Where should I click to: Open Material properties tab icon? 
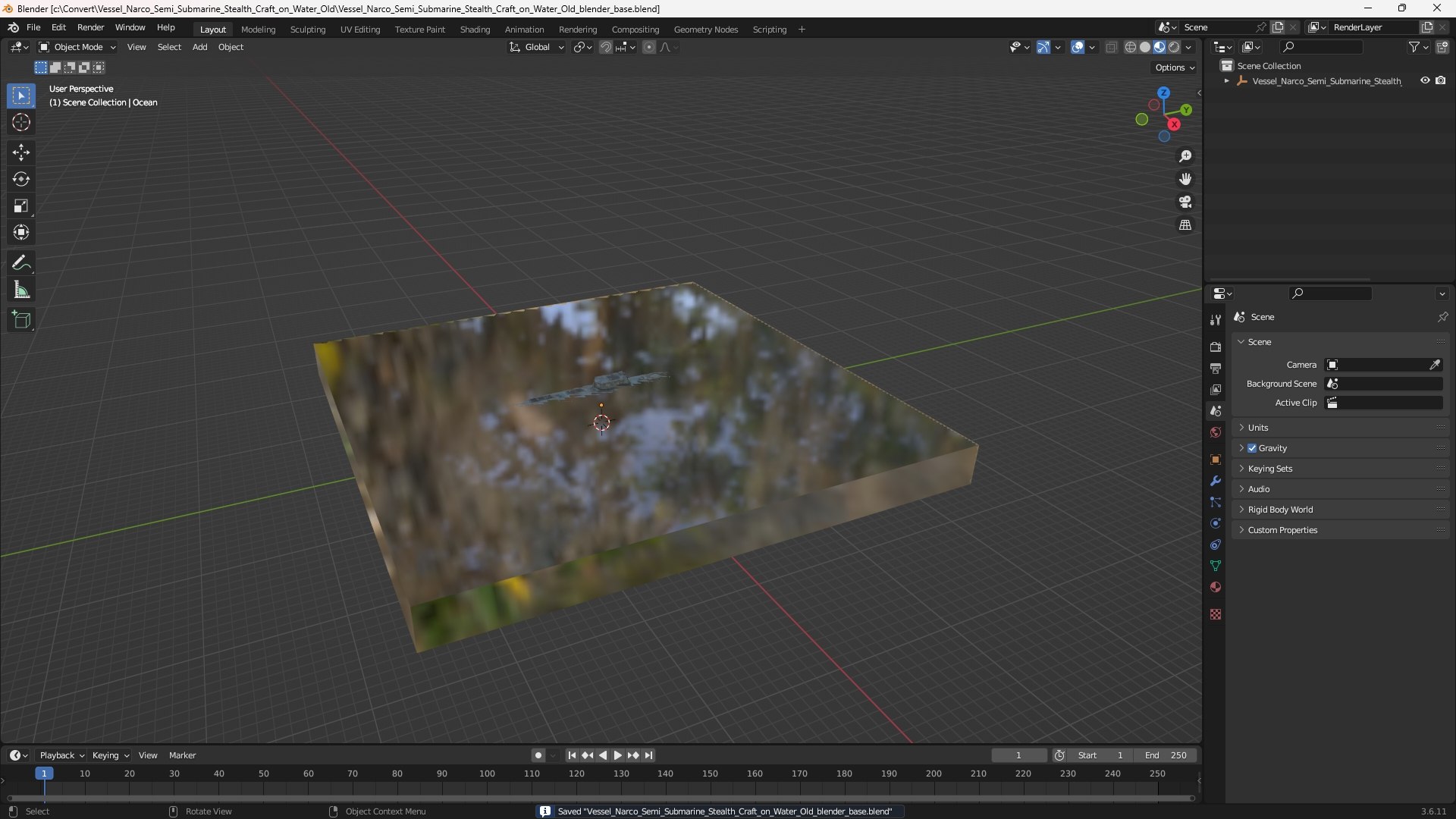1216,587
